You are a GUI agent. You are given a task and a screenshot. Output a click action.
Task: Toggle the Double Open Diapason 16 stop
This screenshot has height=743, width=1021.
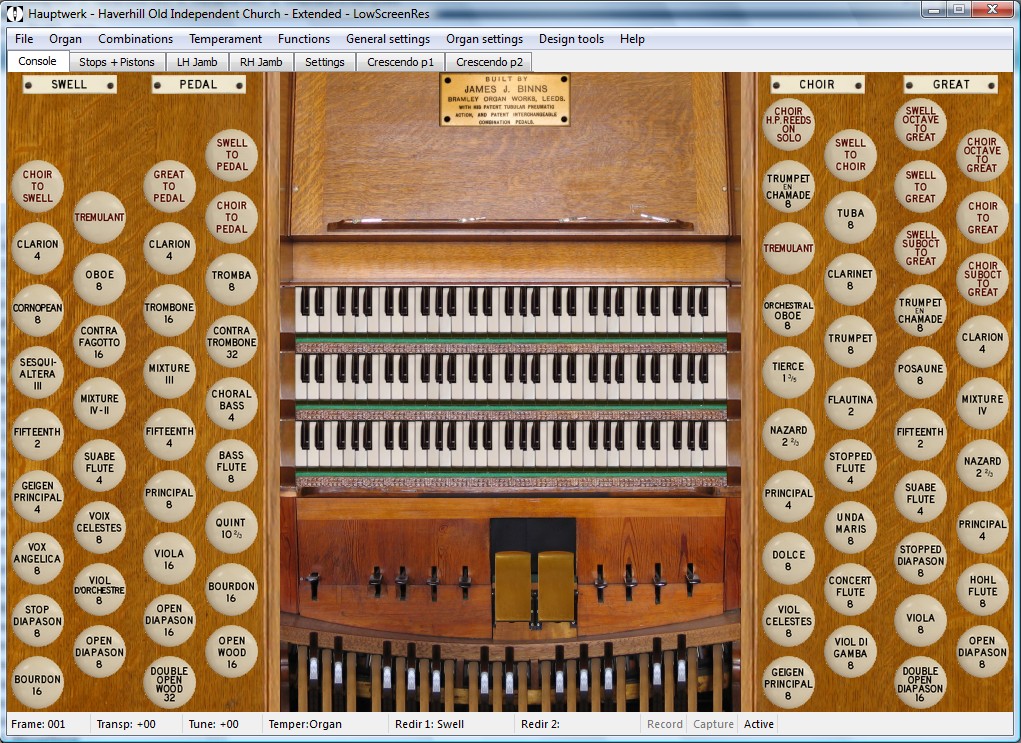click(x=921, y=683)
